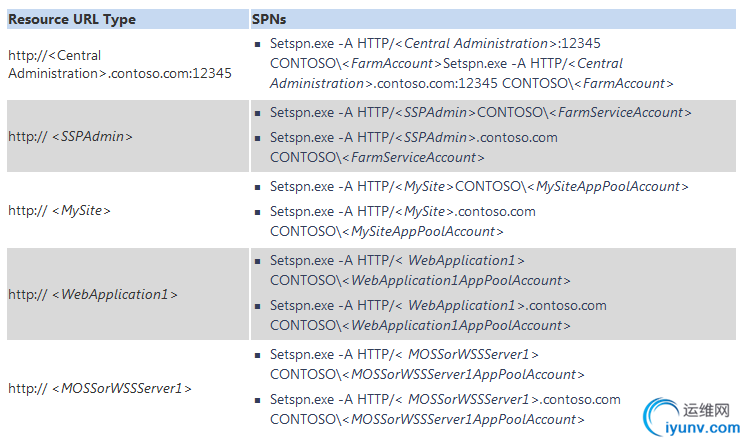Click the Setspn command for Central Administration :12345
Screen dimensions: 746x444
tap(471, 63)
